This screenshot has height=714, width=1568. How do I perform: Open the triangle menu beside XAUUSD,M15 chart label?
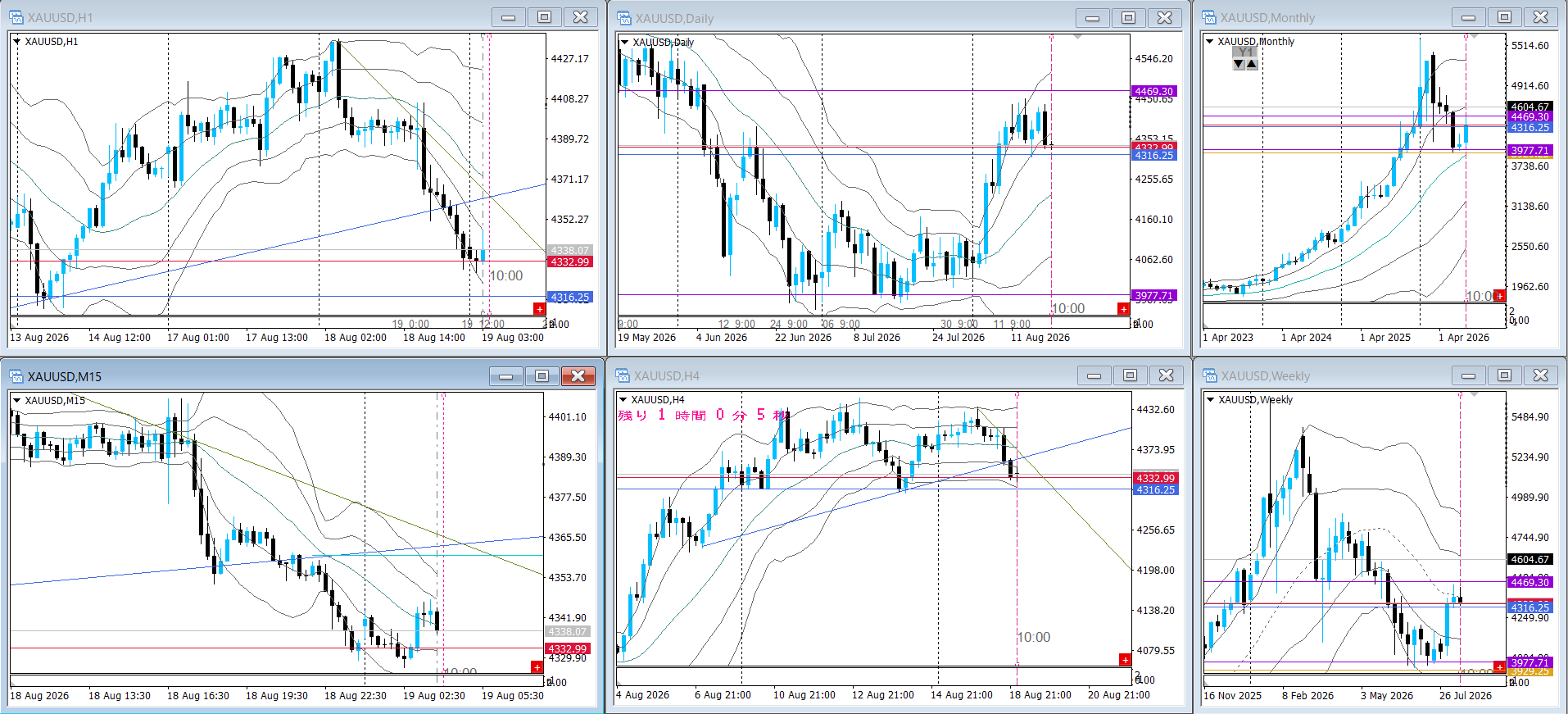pyautogui.click(x=16, y=401)
